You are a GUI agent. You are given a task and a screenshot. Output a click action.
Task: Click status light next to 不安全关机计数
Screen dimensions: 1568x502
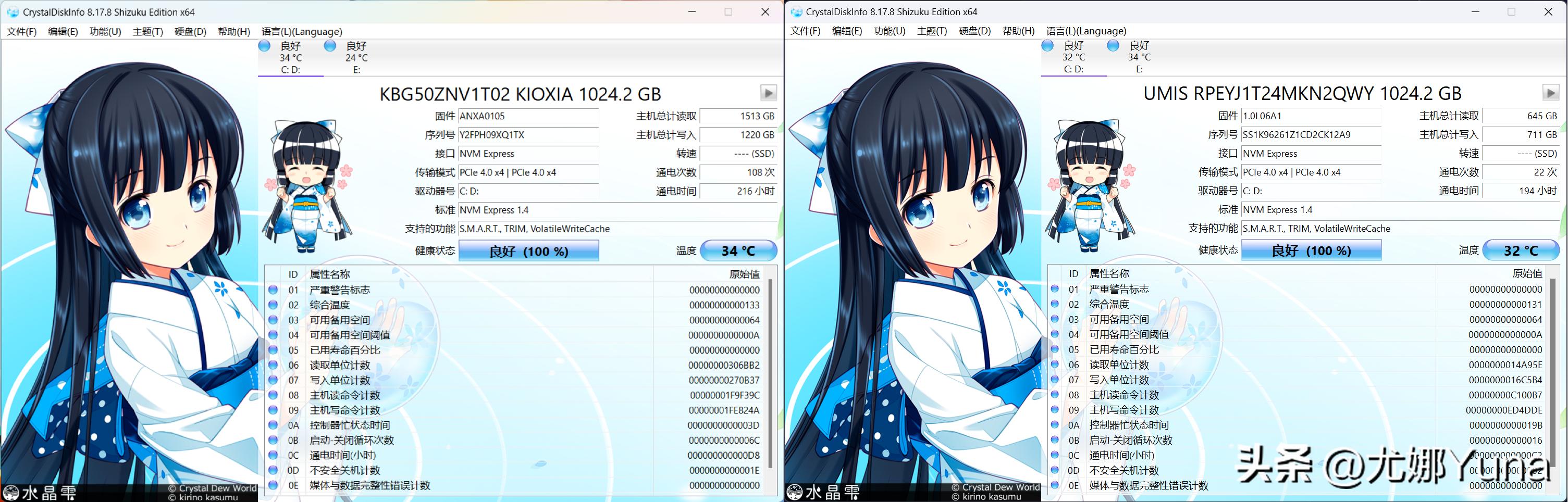click(272, 470)
